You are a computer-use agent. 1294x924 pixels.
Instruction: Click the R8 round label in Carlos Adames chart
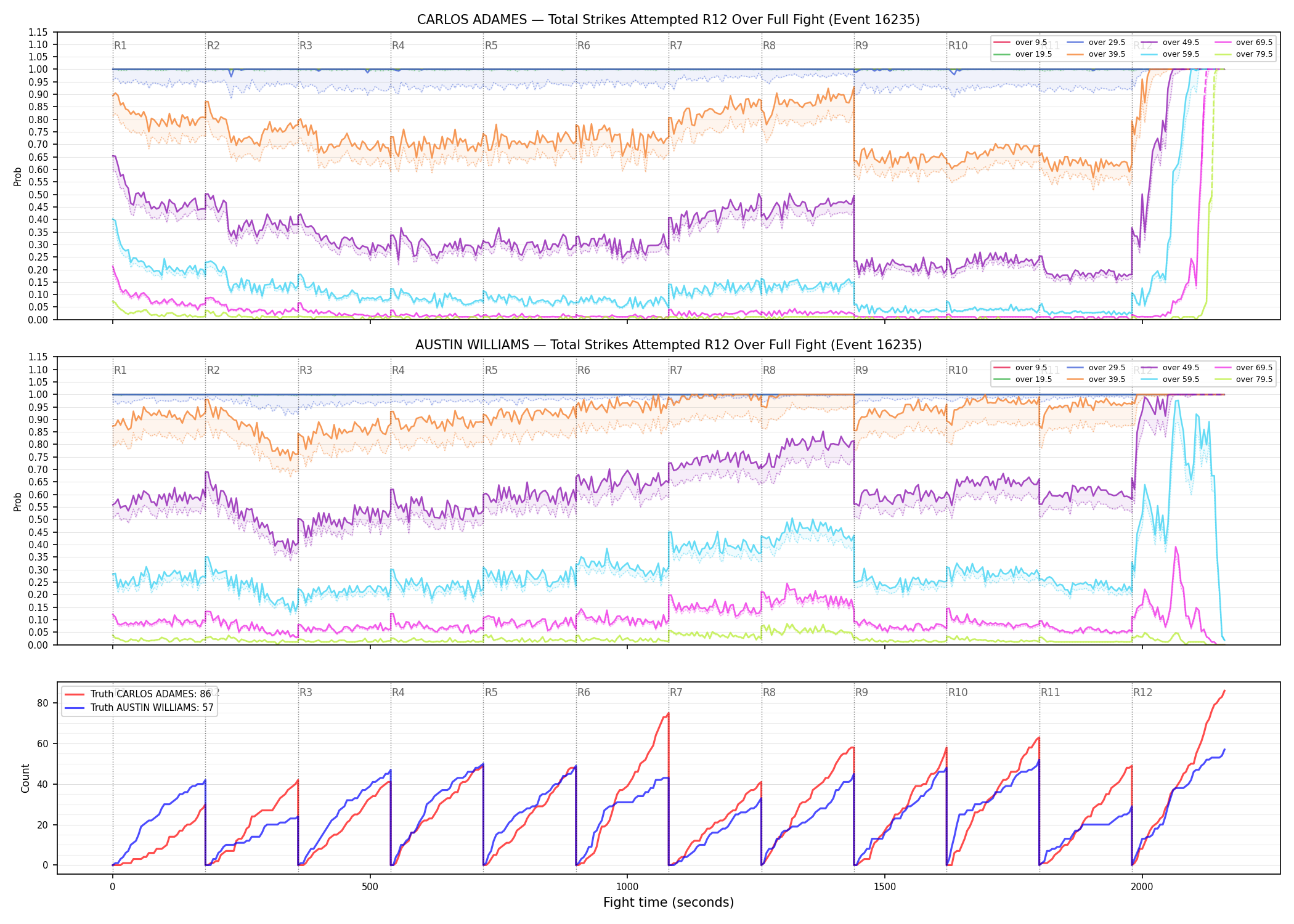pyautogui.click(x=769, y=46)
